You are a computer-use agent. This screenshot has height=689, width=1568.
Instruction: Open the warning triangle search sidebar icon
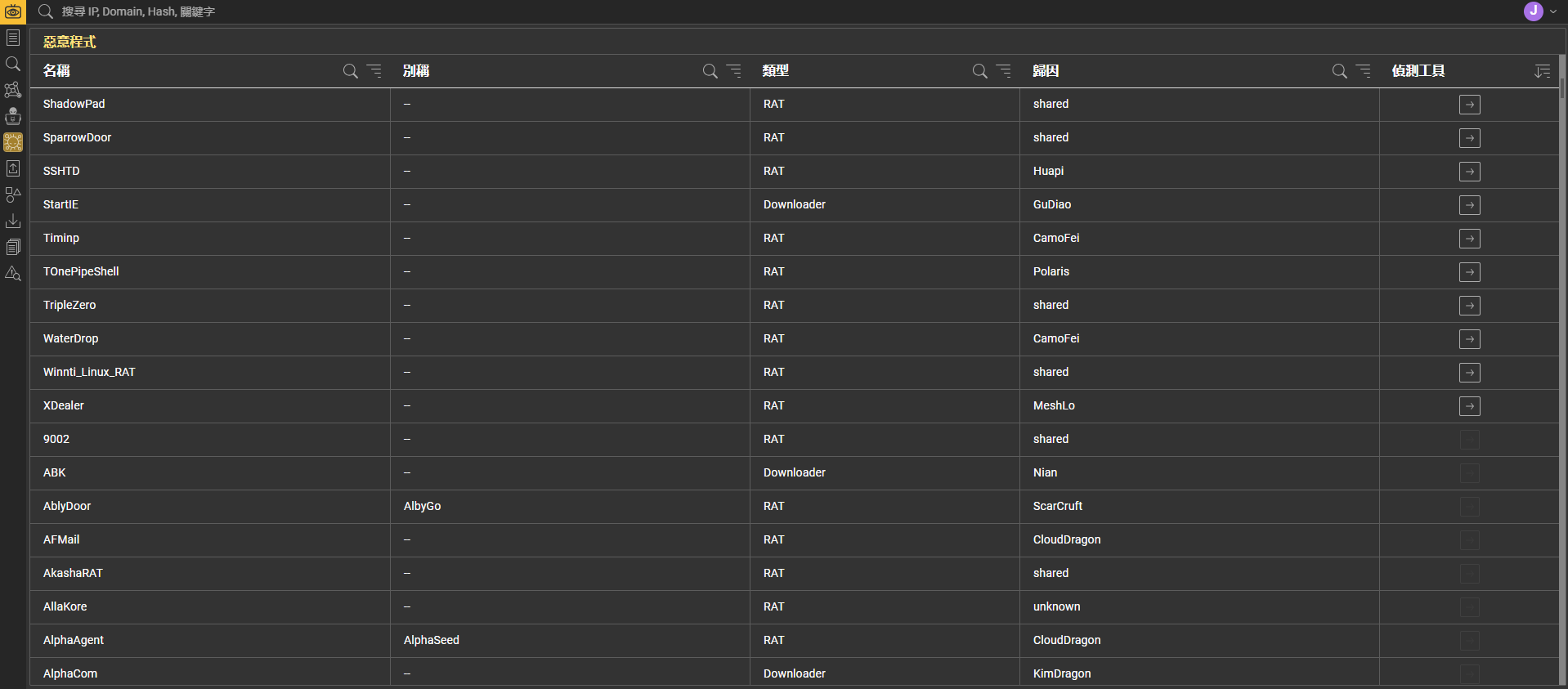13,273
